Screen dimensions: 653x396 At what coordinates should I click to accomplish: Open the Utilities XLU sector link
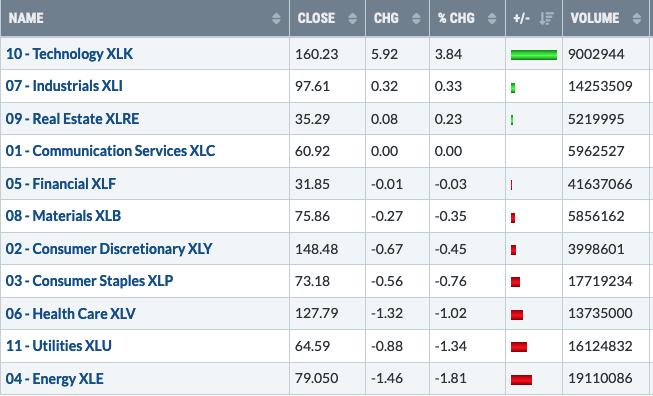click(x=59, y=346)
